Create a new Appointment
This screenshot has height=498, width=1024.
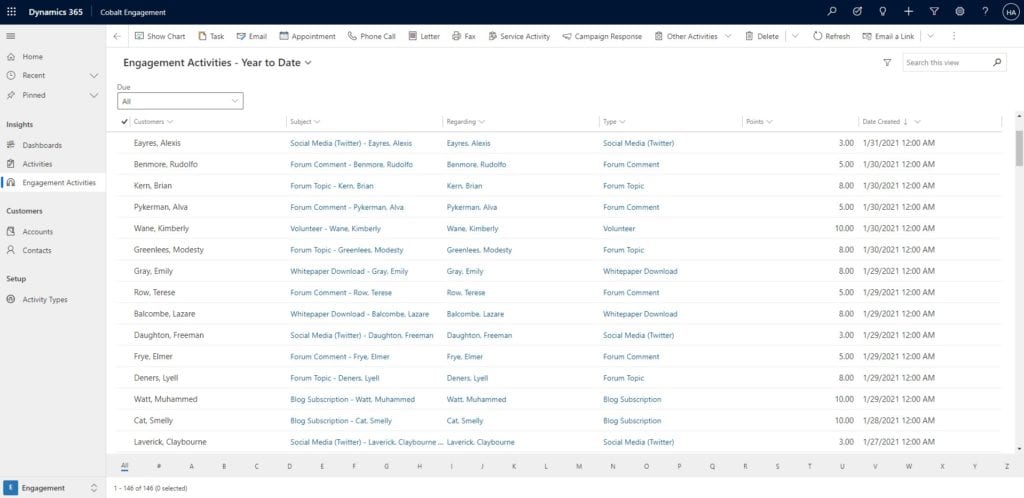pyautogui.click(x=307, y=37)
